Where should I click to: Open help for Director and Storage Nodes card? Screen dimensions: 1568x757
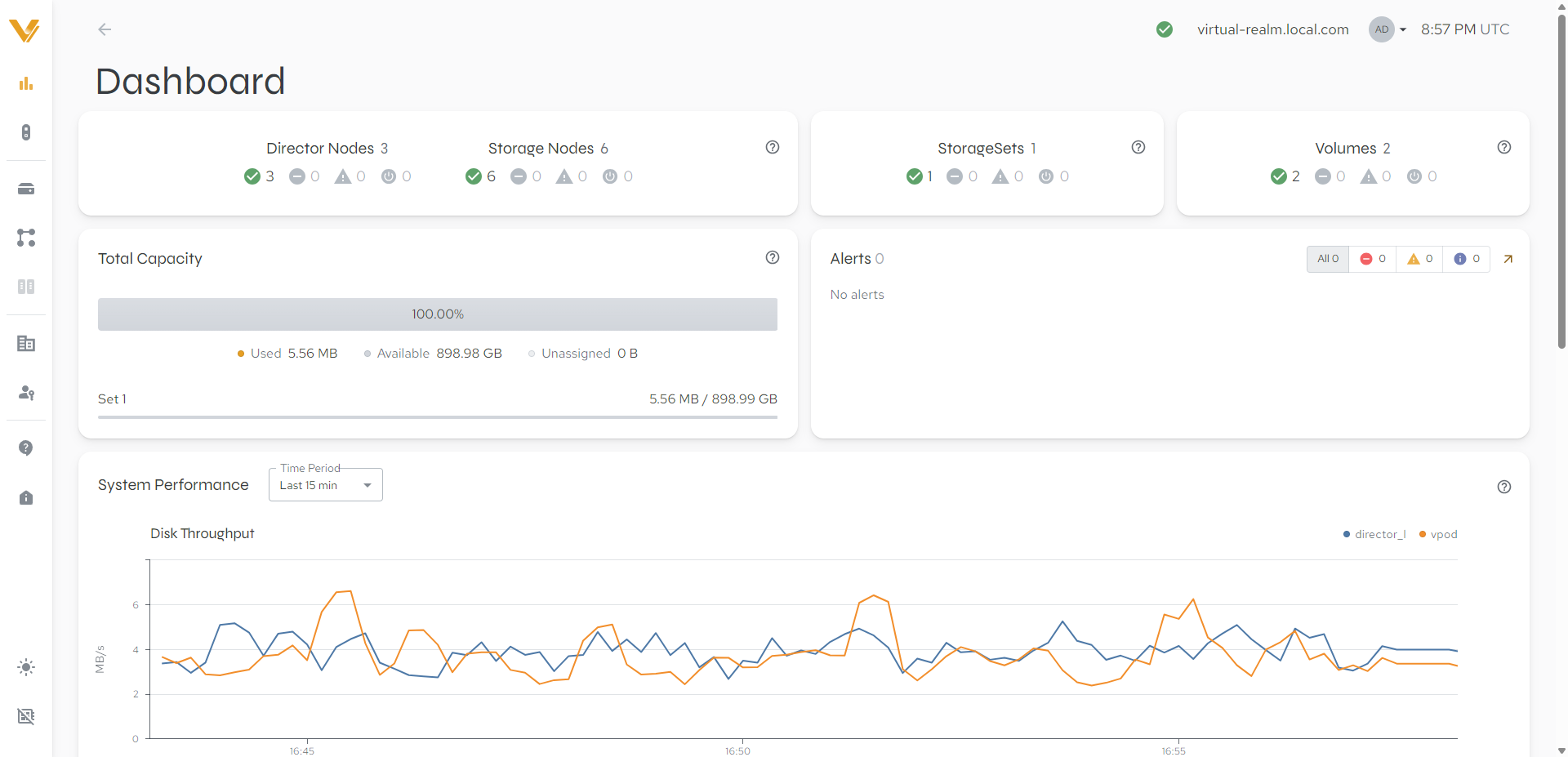pyautogui.click(x=773, y=147)
